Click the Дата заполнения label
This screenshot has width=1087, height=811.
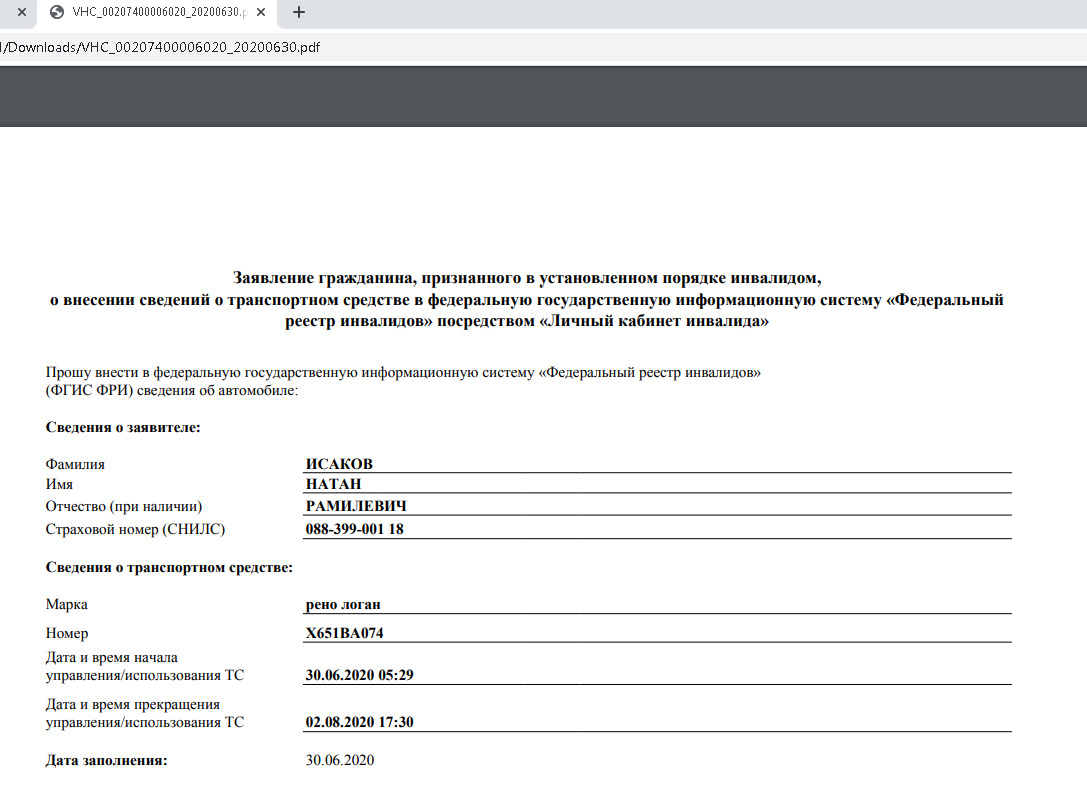[107, 760]
